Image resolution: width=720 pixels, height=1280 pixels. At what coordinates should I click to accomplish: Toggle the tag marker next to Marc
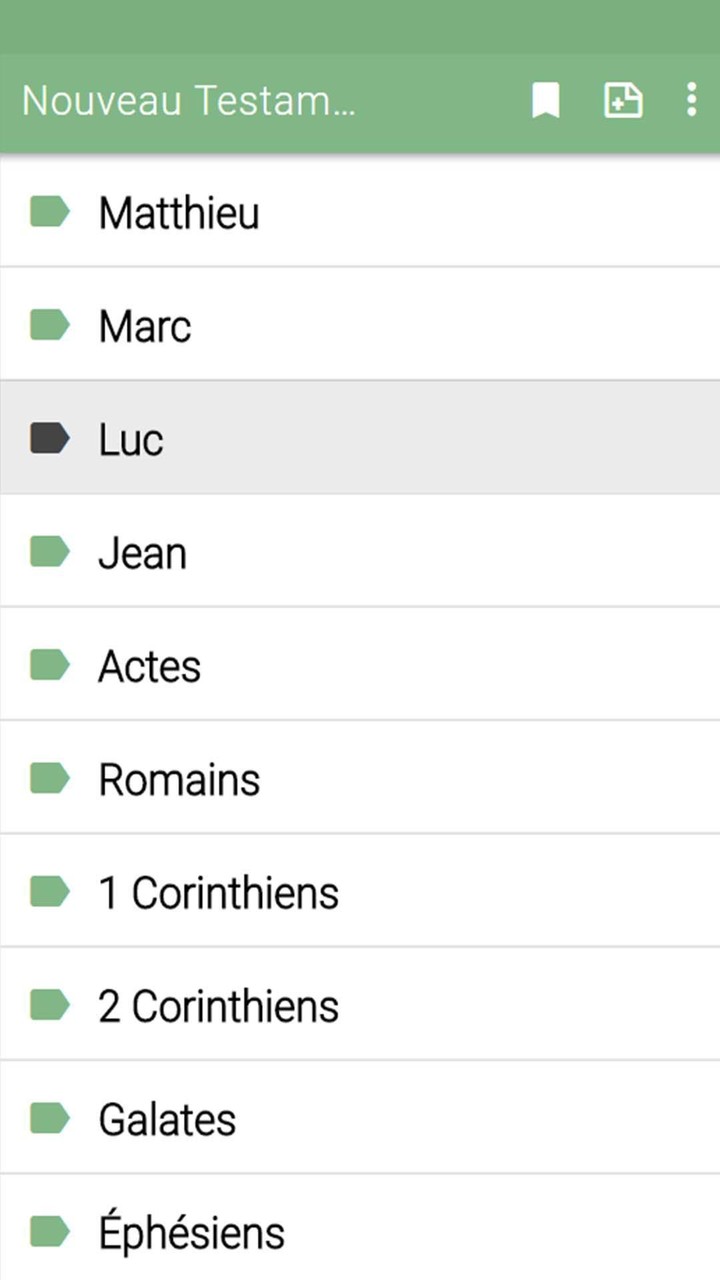coord(49,325)
